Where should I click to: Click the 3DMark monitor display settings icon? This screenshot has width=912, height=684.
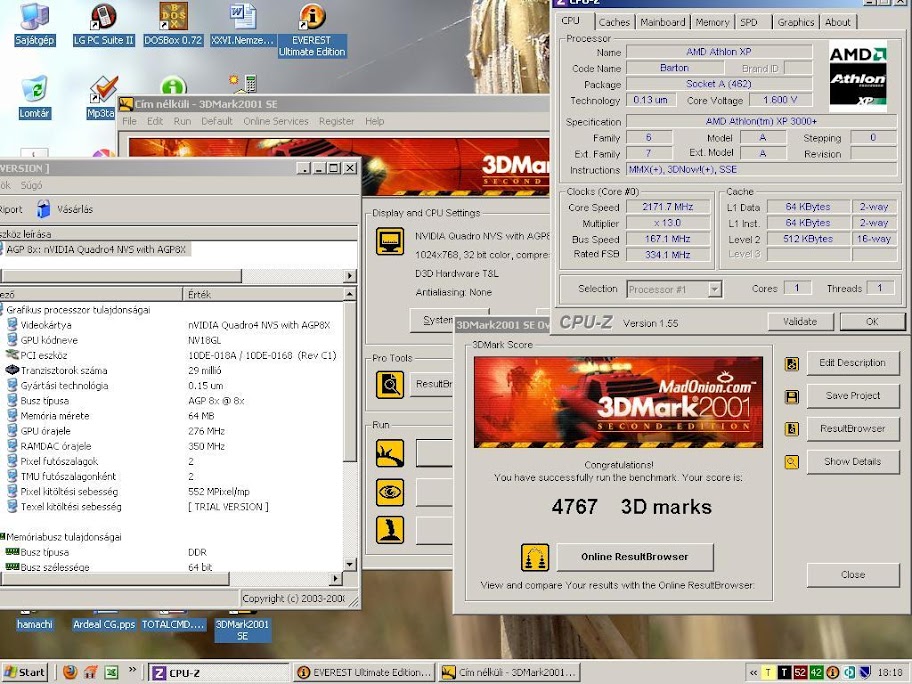[390, 241]
